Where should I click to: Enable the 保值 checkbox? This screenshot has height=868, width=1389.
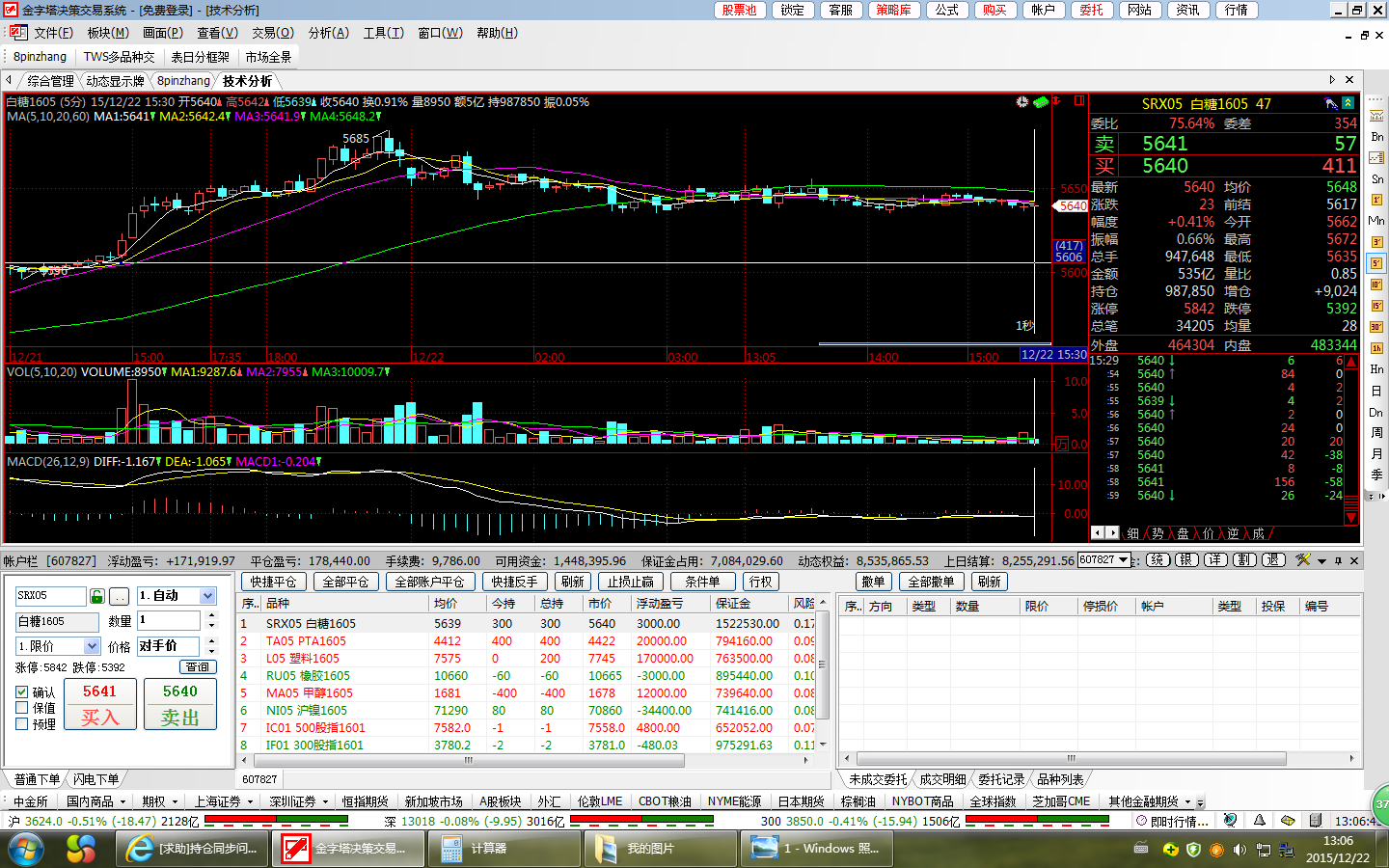(22, 708)
